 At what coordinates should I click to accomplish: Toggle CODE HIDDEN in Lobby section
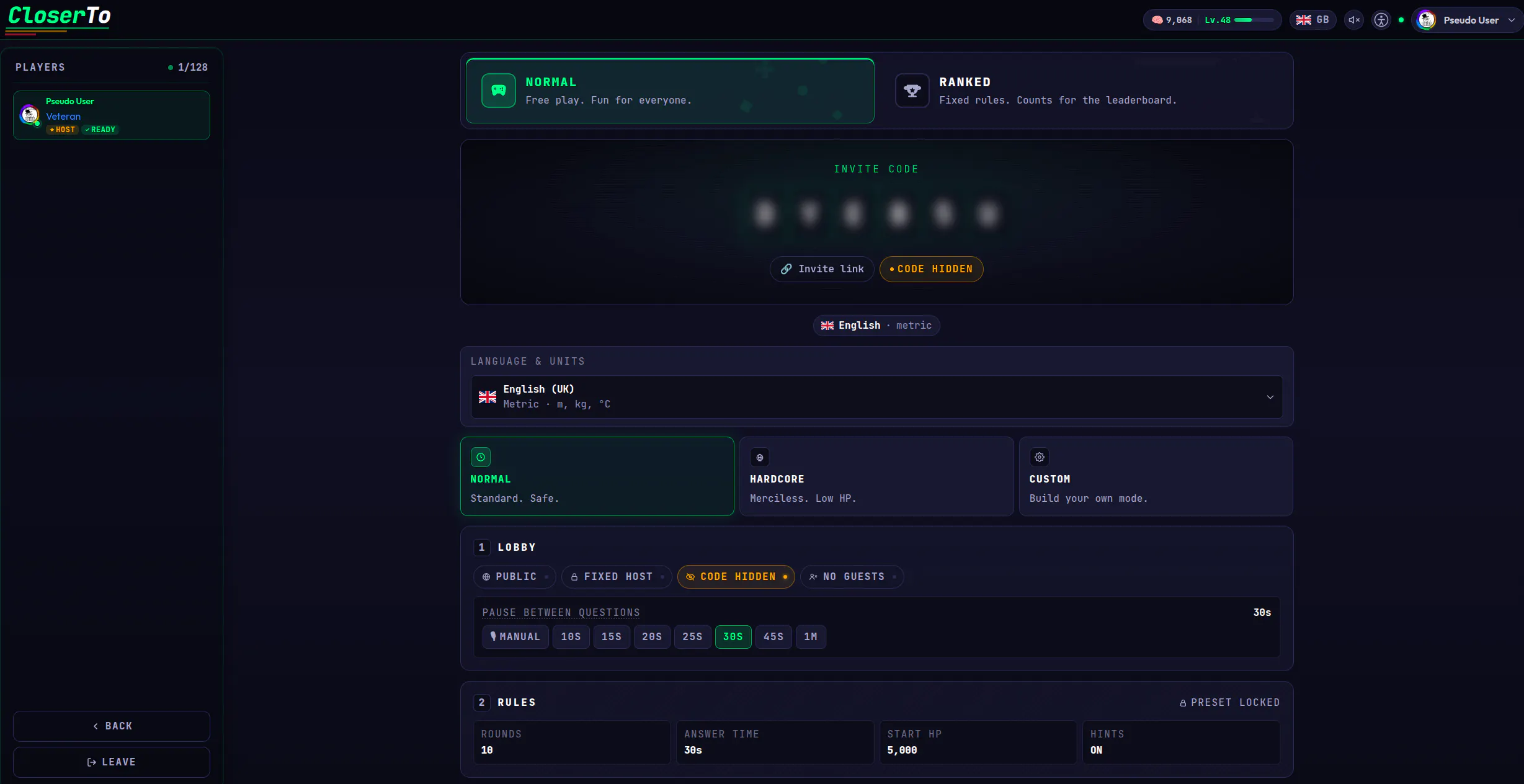pyautogui.click(x=736, y=577)
